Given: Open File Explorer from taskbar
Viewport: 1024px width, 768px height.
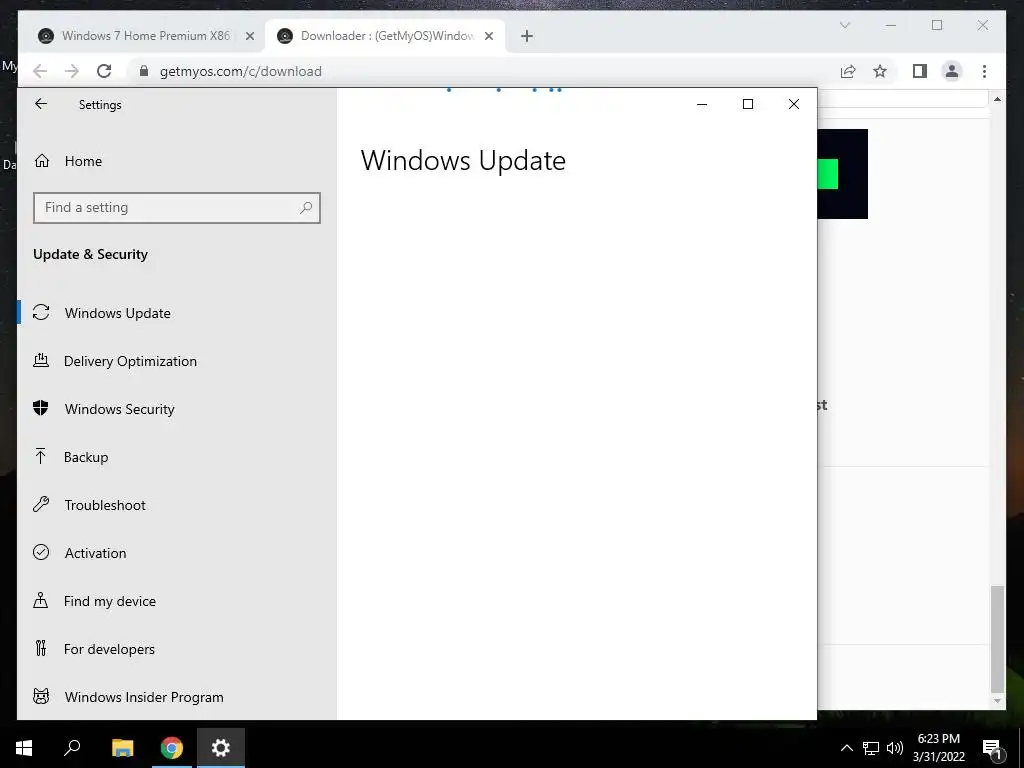Looking at the screenshot, I should tap(122, 748).
